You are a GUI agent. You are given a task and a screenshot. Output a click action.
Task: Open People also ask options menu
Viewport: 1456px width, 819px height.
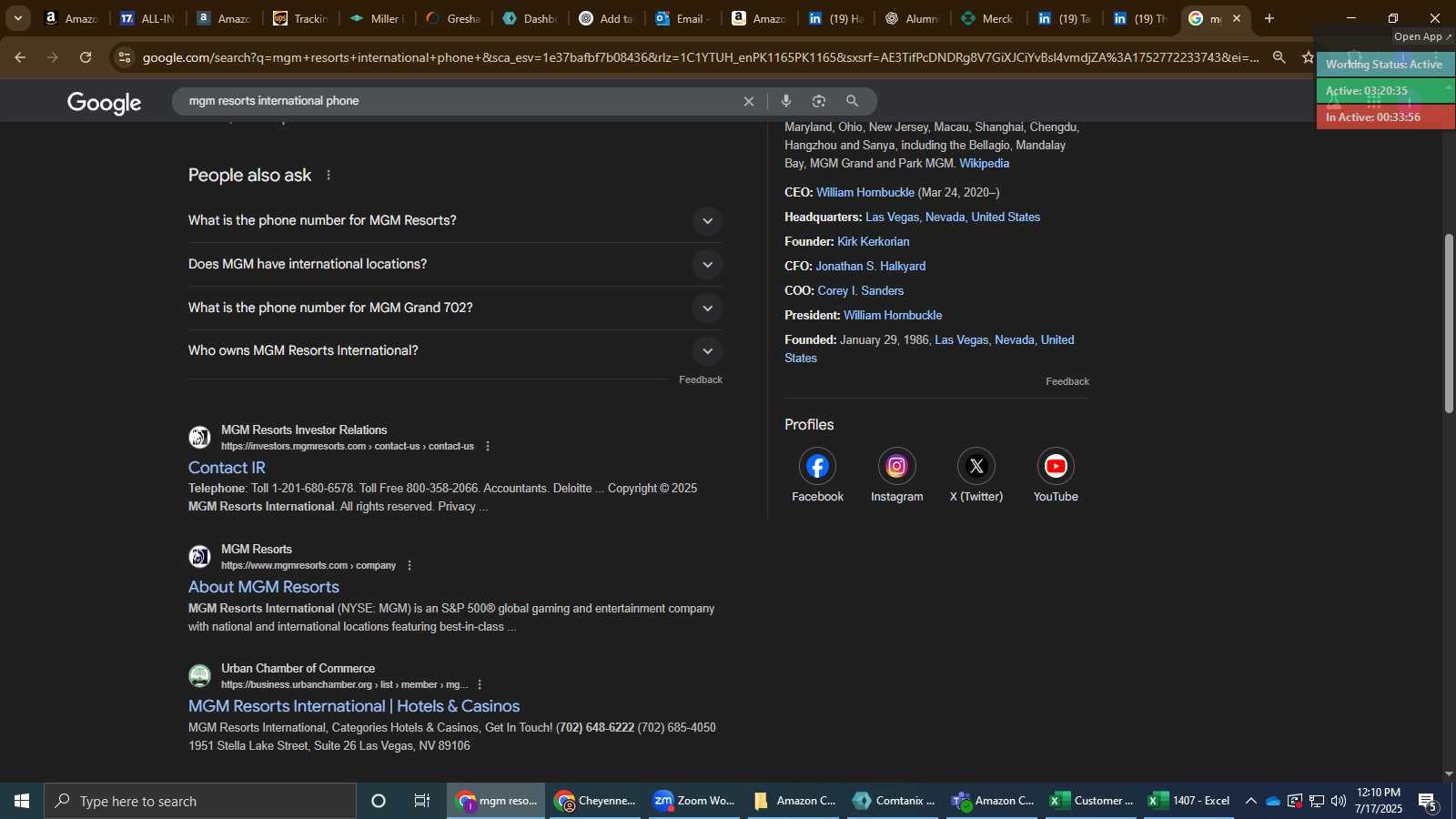click(329, 175)
